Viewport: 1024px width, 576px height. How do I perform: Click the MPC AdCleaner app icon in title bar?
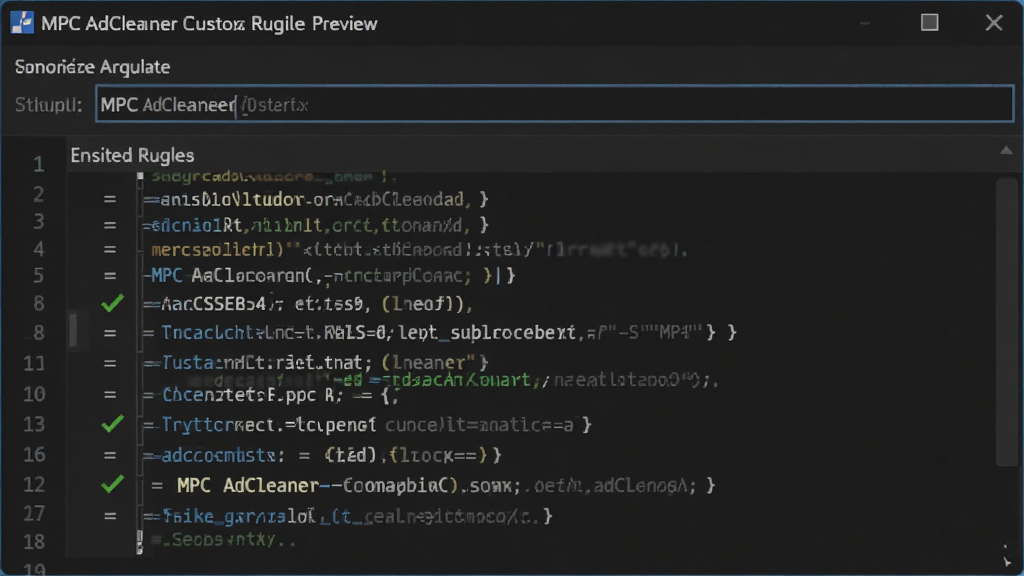pyautogui.click(x=22, y=23)
